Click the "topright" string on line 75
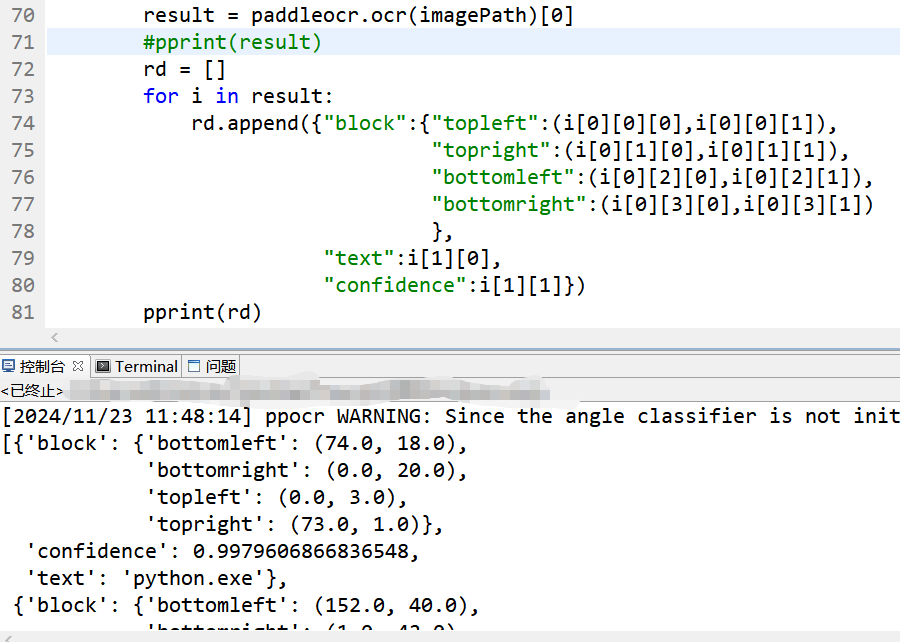Image resolution: width=900 pixels, height=642 pixels. (490, 150)
